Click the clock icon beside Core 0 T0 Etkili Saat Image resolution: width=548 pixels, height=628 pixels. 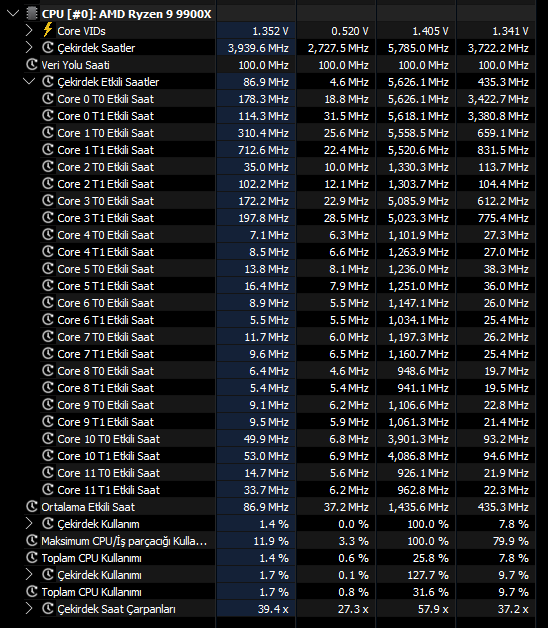(x=48, y=99)
